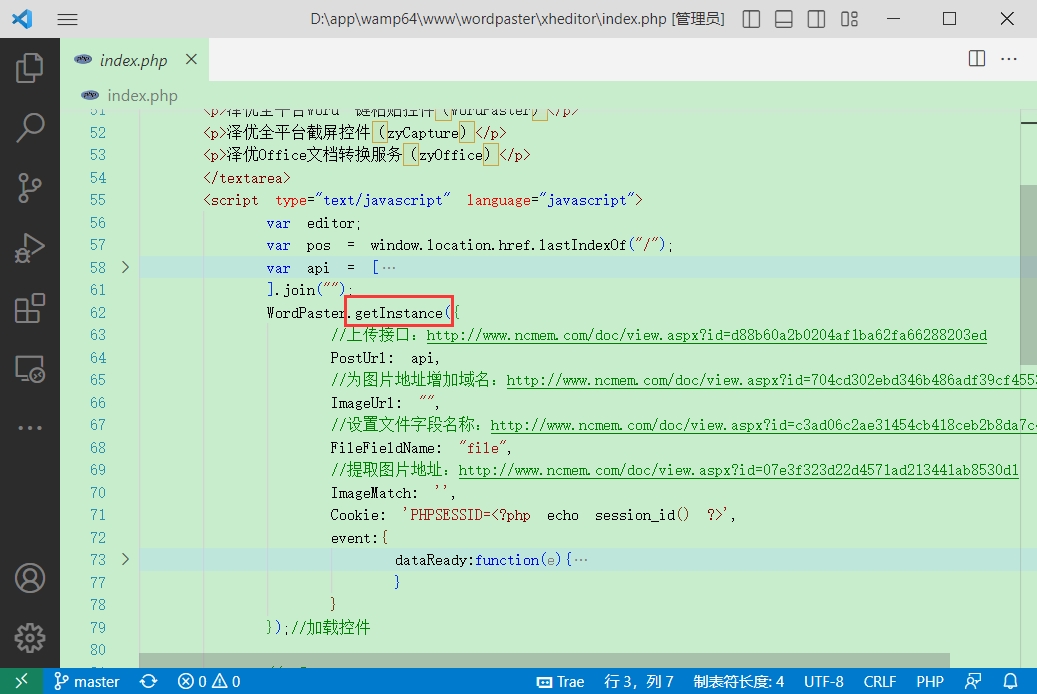Open the Remote Explorer view
This screenshot has height=694, width=1037.
coord(30,368)
